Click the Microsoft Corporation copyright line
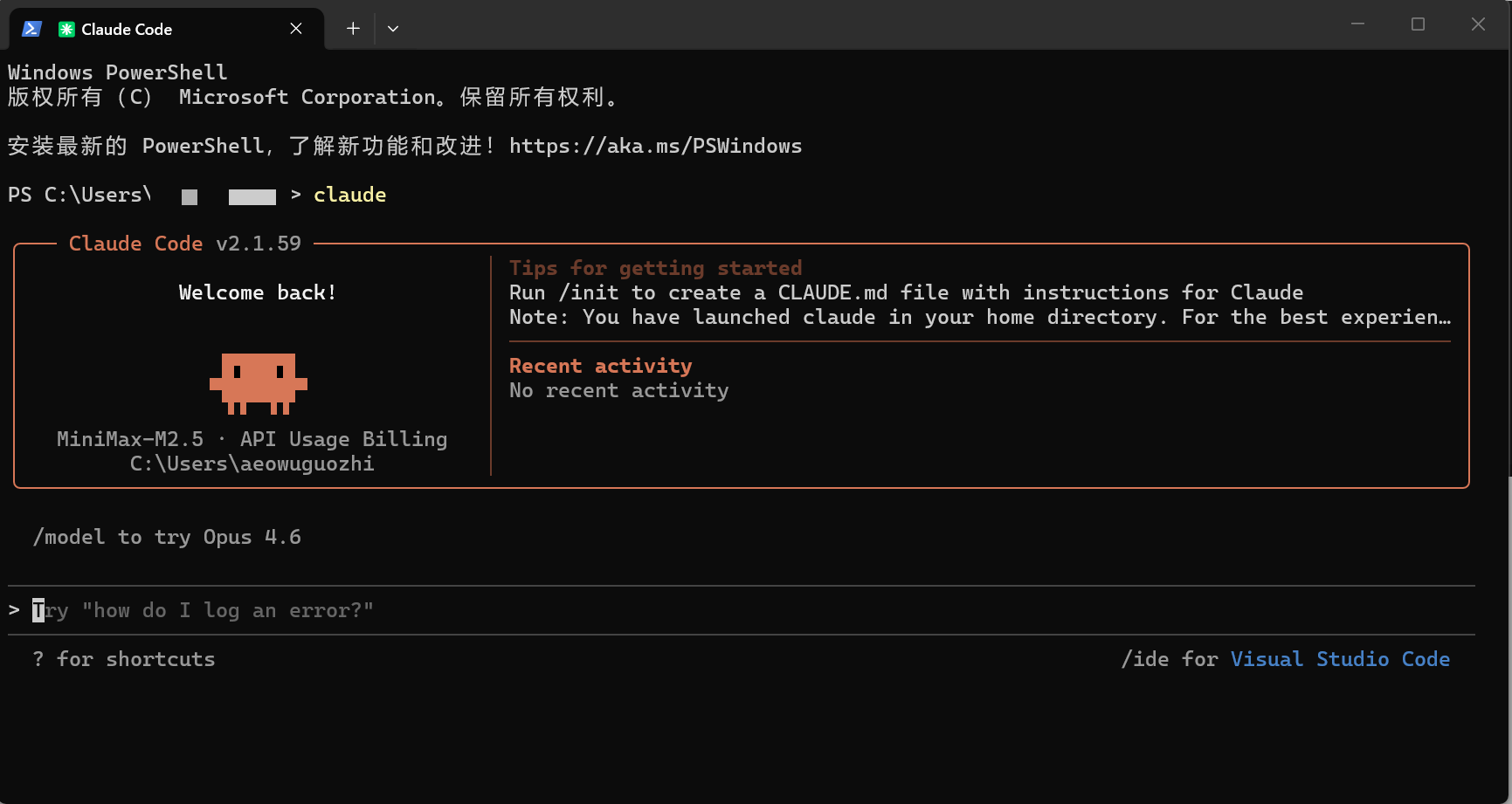 click(313, 97)
